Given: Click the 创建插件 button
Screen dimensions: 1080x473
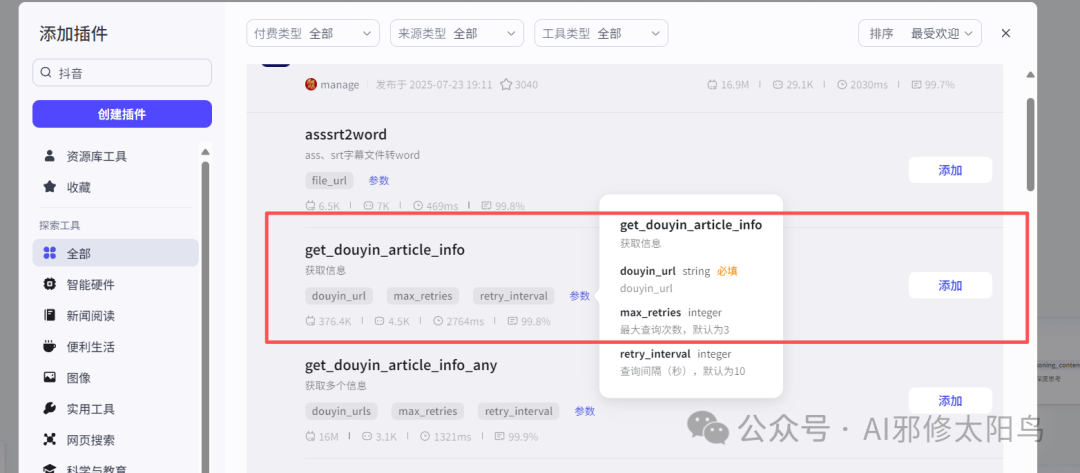Looking at the screenshot, I should click(122, 114).
